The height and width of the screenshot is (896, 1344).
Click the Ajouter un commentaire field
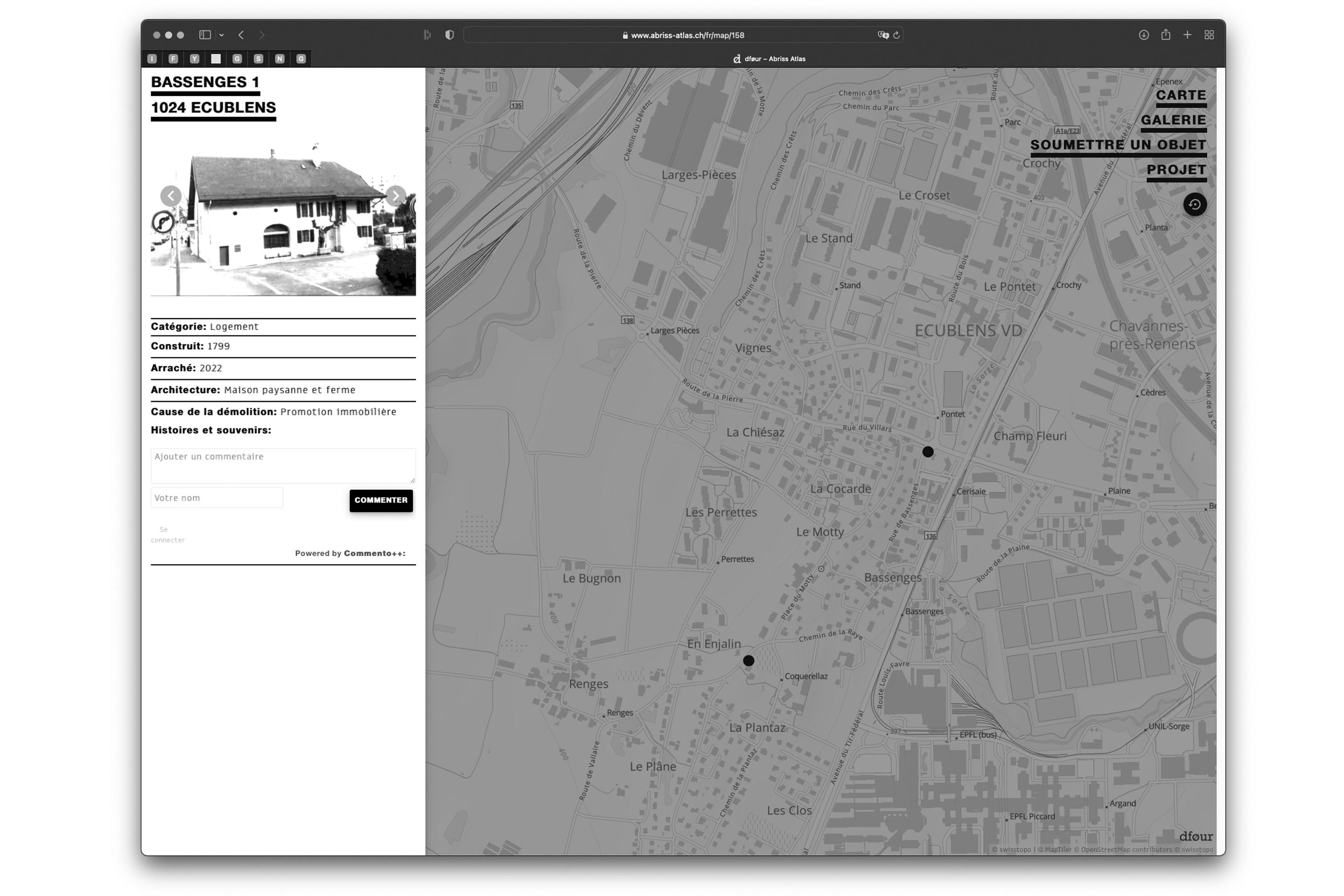pyautogui.click(x=283, y=465)
